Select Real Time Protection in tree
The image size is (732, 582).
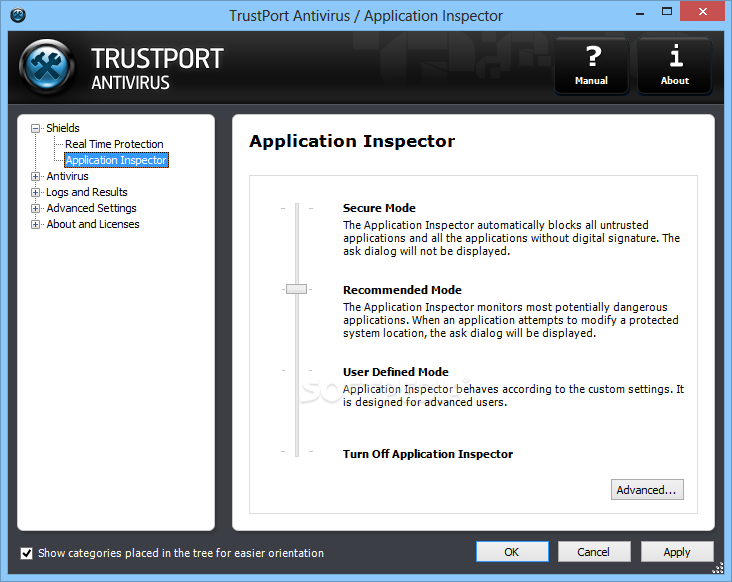pos(114,144)
